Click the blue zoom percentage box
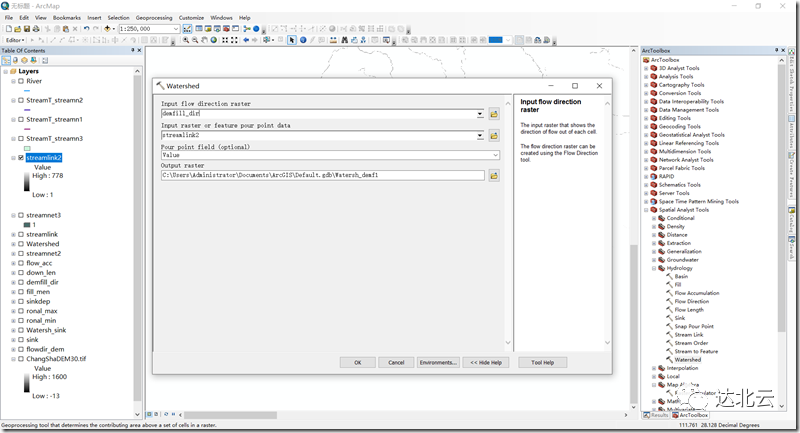 (x=495, y=40)
